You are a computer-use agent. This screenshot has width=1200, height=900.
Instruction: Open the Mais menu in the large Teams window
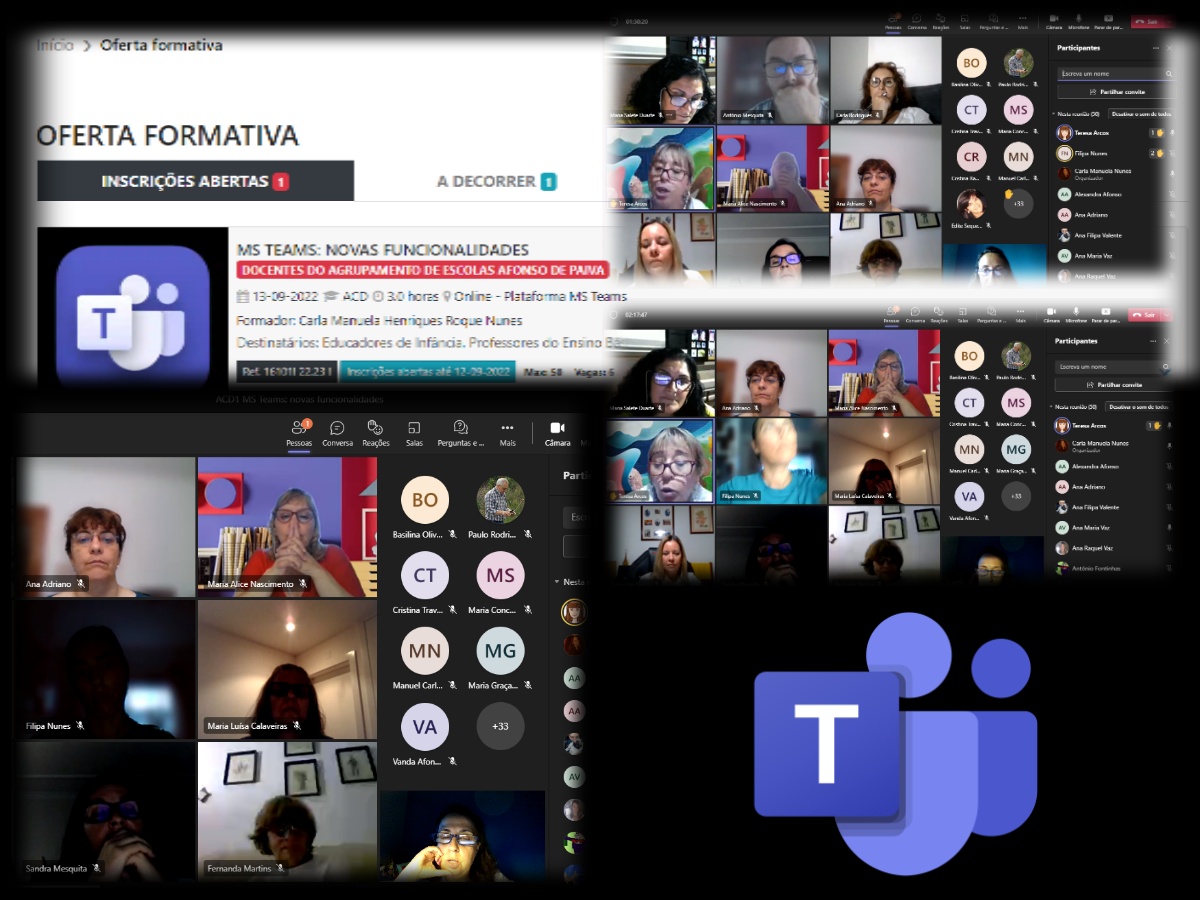pyautogui.click(x=508, y=433)
